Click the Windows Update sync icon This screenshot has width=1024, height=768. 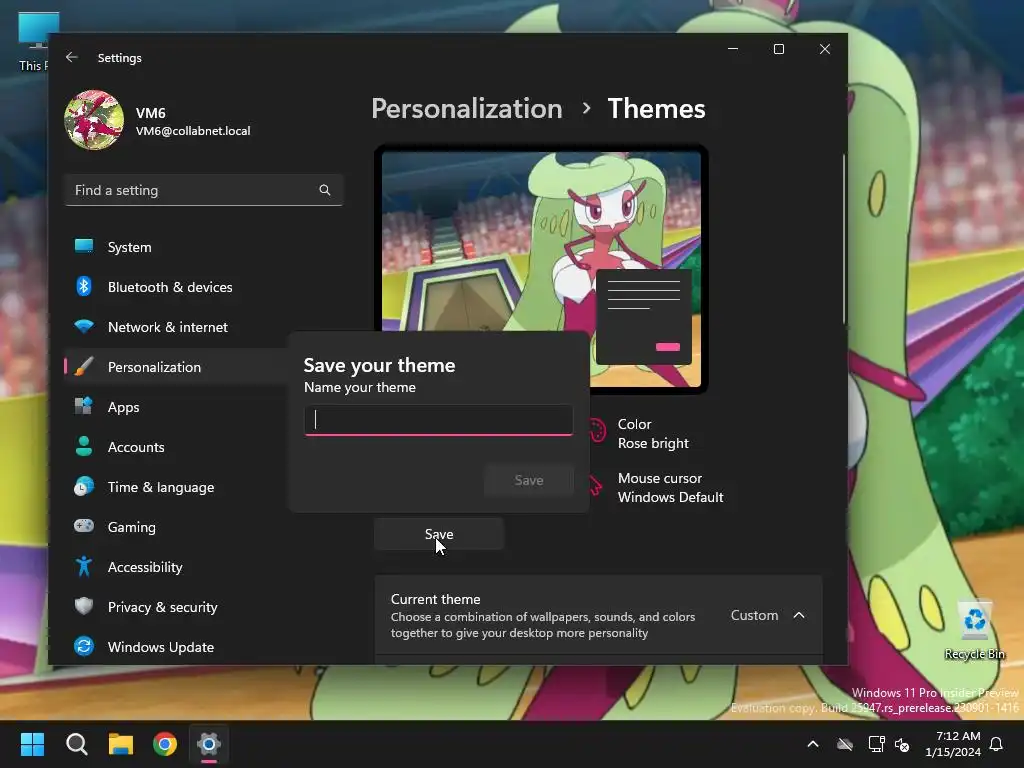point(84,647)
